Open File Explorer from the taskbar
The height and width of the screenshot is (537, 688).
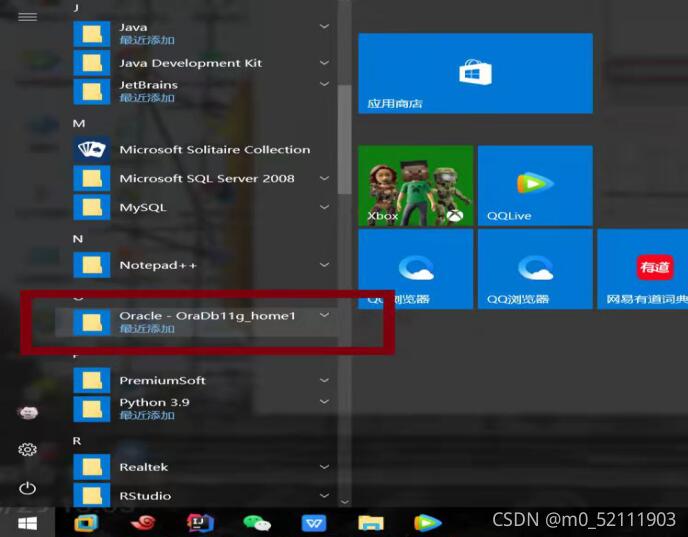click(x=371, y=522)
